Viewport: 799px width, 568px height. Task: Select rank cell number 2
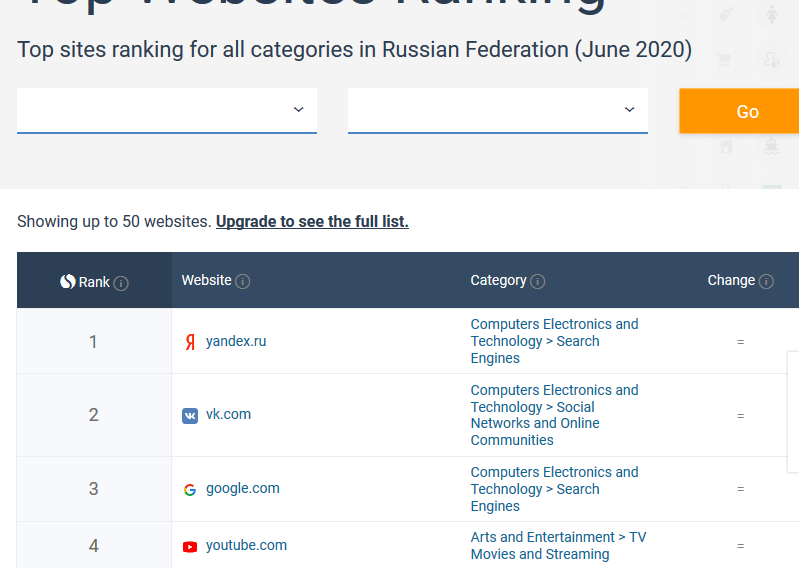(x=94, y=415)
